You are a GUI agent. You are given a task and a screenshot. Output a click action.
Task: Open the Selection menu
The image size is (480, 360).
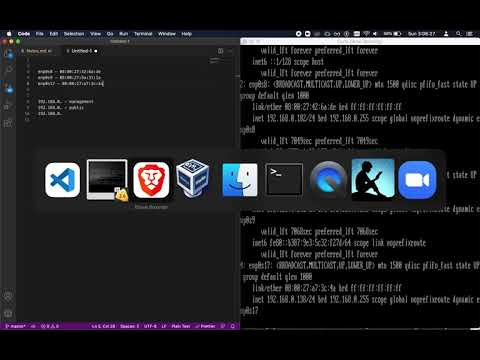(x=74, y=34)
